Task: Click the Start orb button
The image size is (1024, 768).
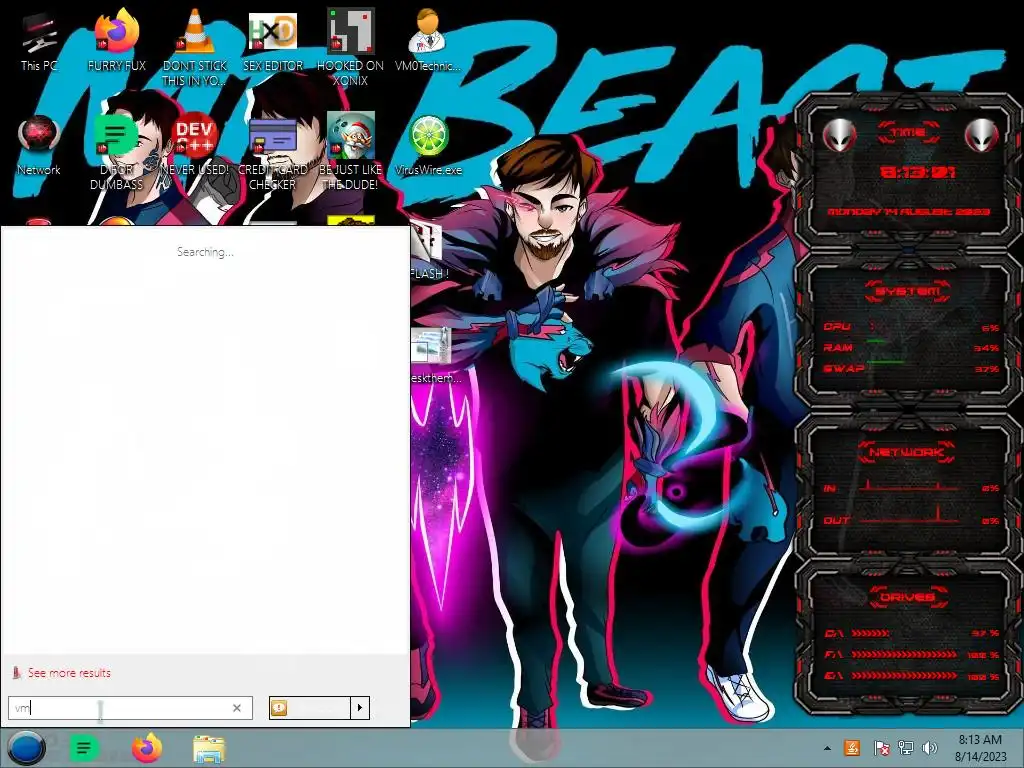Action: click(25, 748)
